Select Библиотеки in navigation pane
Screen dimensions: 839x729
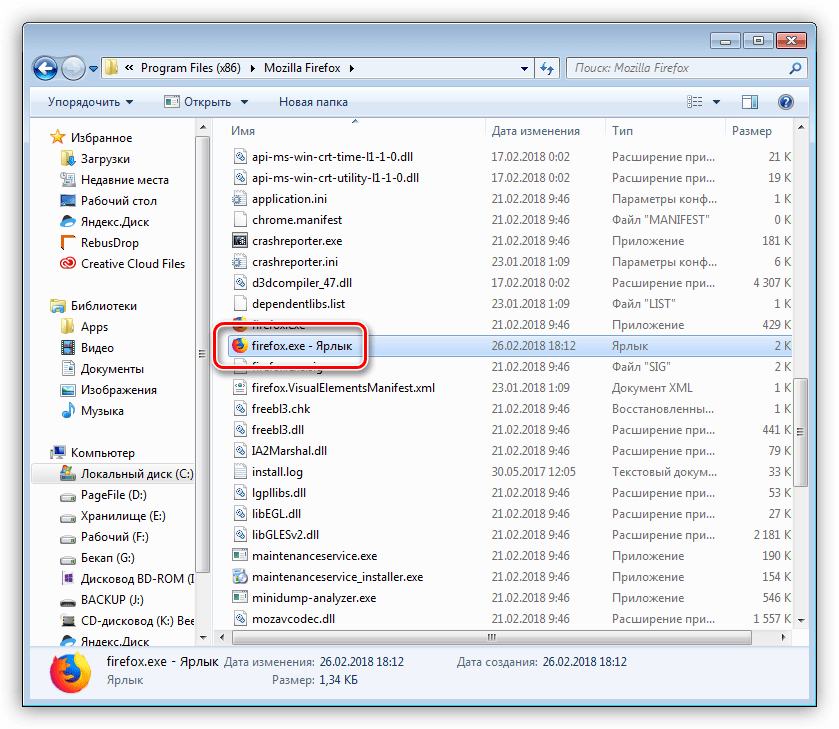[103, 306]
